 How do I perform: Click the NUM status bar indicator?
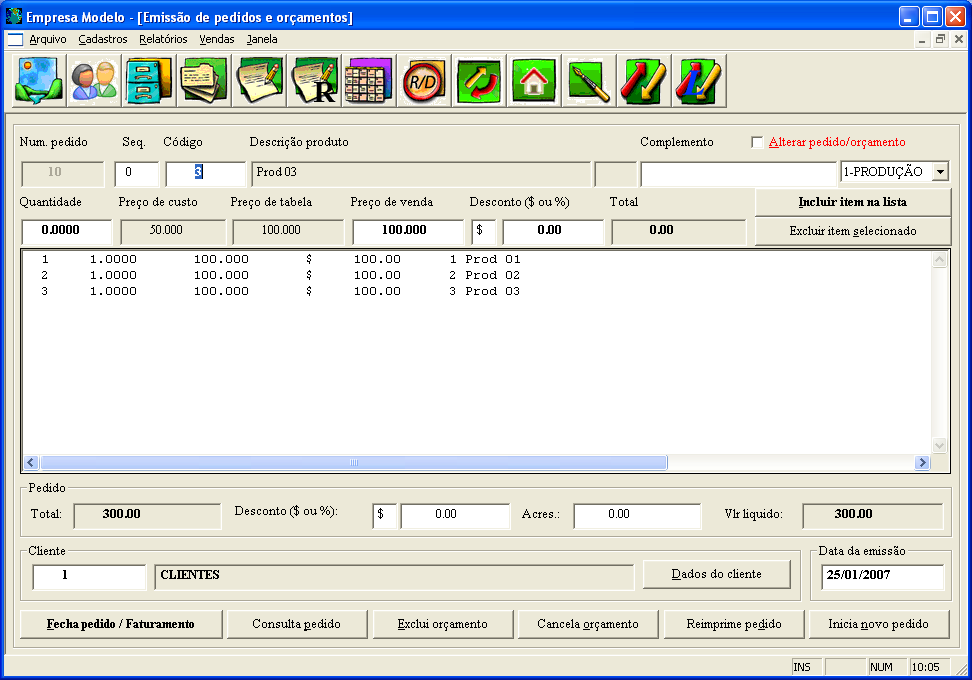[x=886, y=667]
